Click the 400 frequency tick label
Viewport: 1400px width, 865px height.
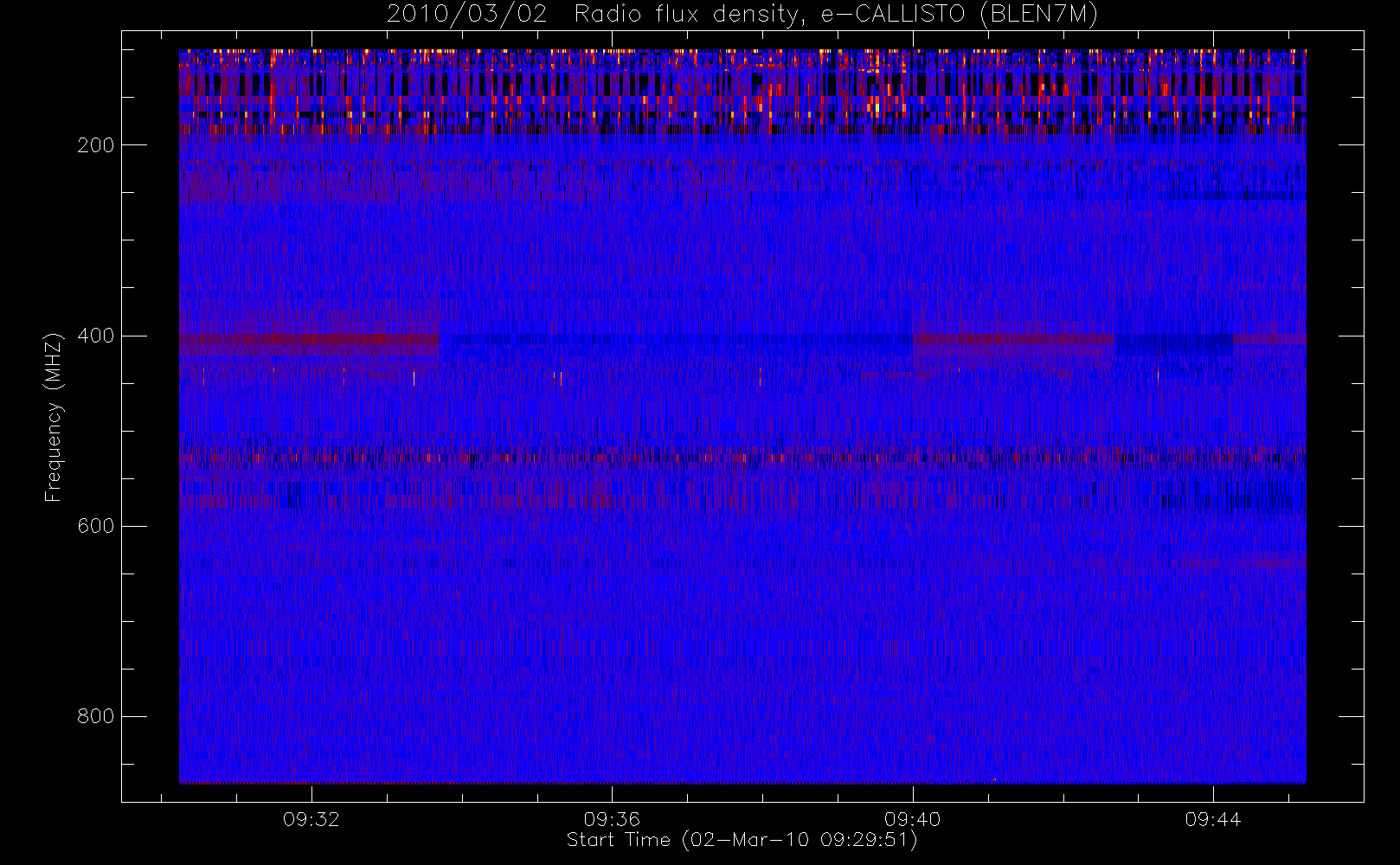point(95,336)
